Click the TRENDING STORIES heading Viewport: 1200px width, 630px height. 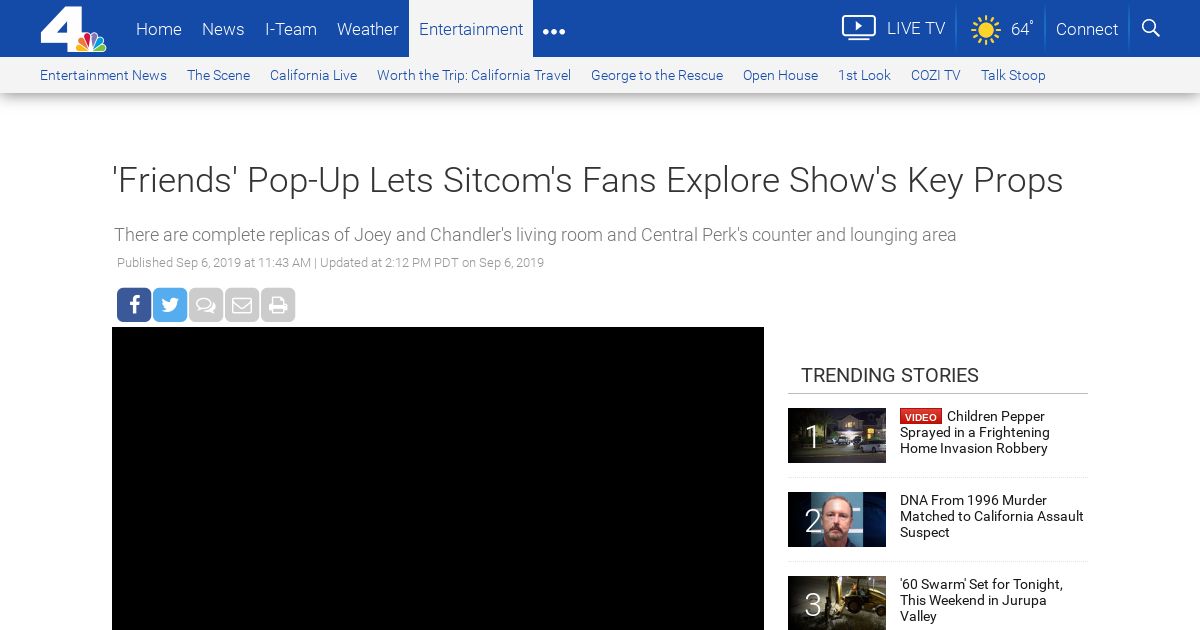click(x=890, y=375)
